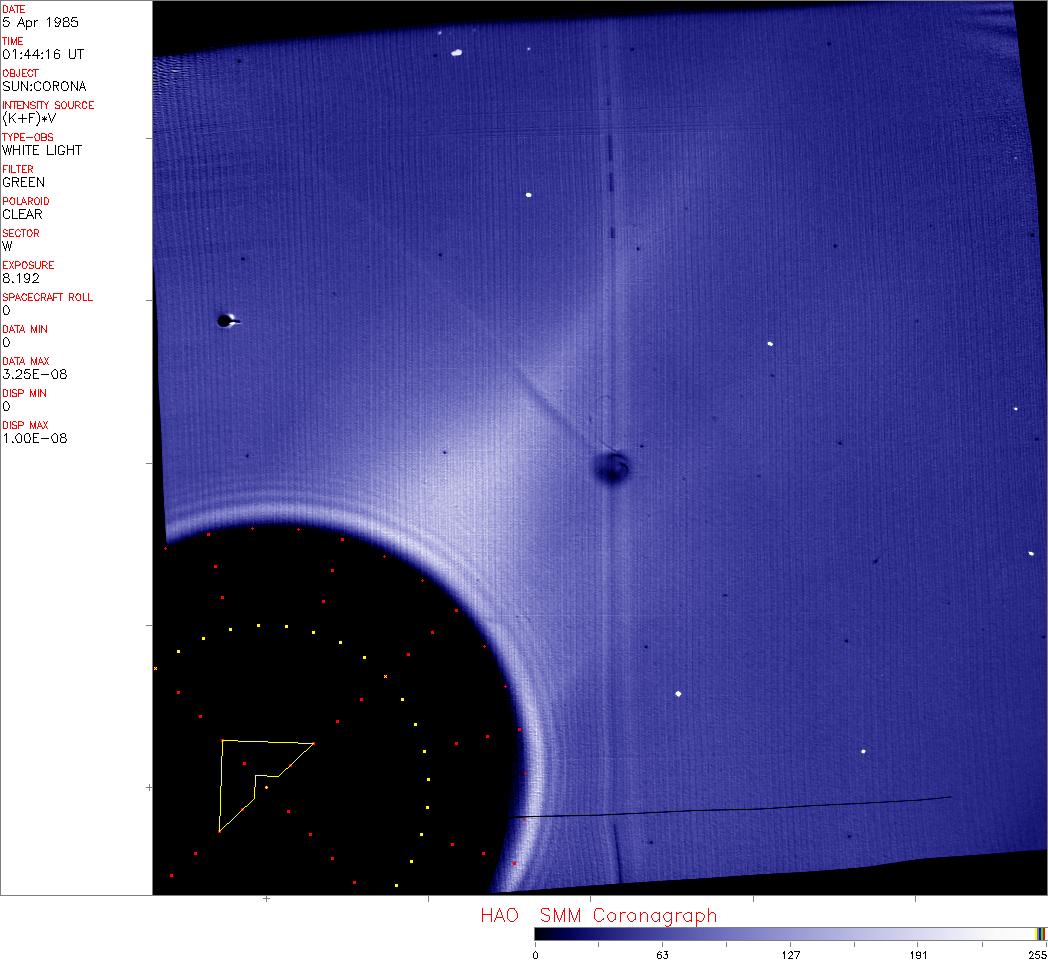This screenshot has height=960, width=1048.
Task: Click the colorbar tick label 191
Action: click(918, 954)
